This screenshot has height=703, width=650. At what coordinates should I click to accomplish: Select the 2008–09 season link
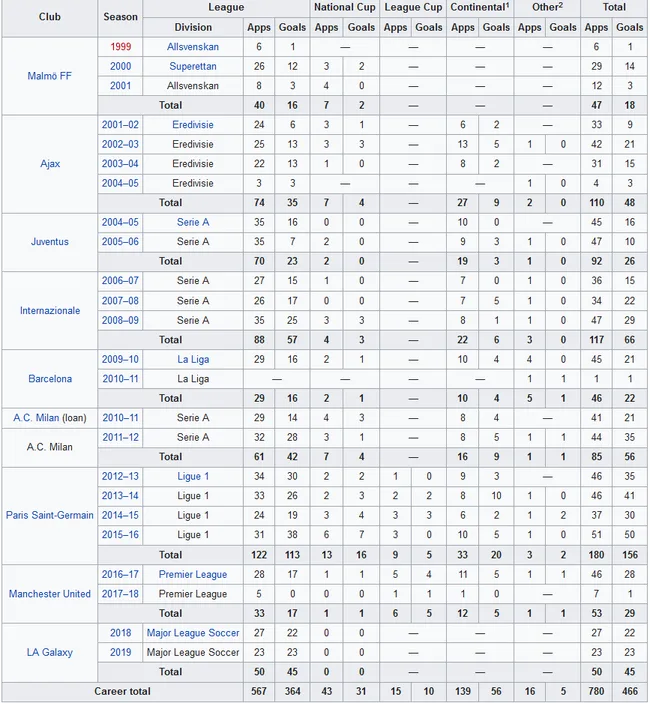pyautogui.click(x=120, y=320)
